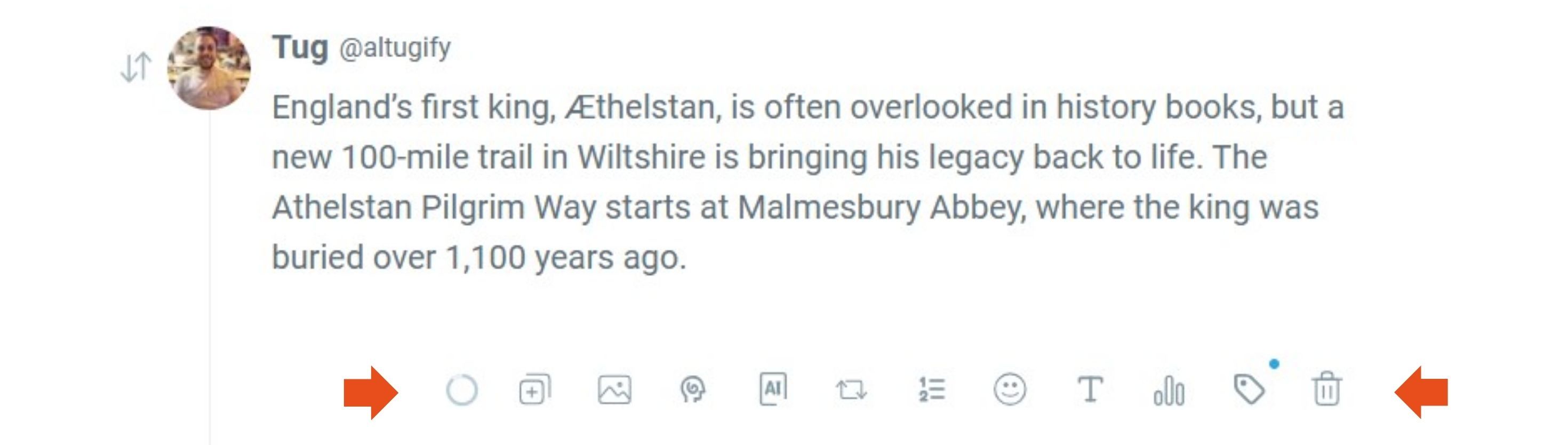Click the bar chart poll icon

1169,391
